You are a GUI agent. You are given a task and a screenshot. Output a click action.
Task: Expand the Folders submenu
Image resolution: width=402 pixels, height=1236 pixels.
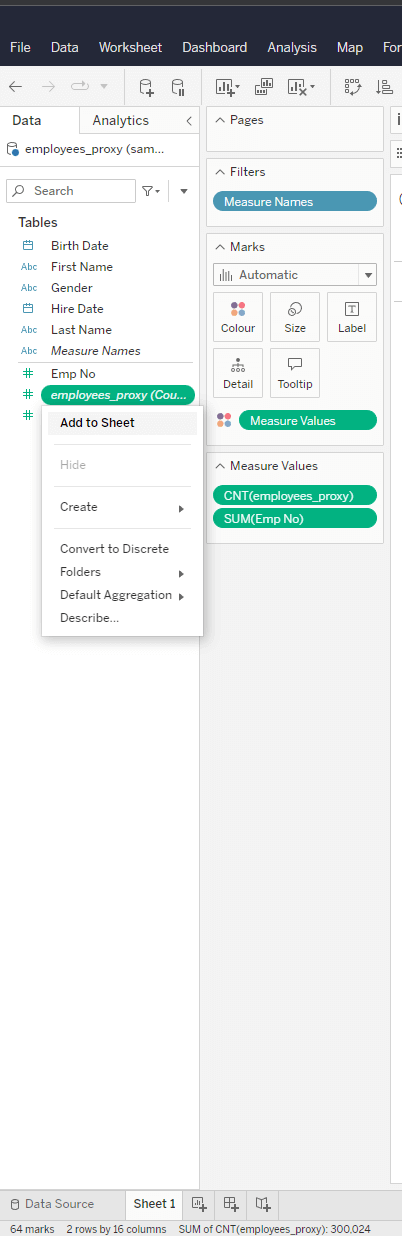(122, 572)
